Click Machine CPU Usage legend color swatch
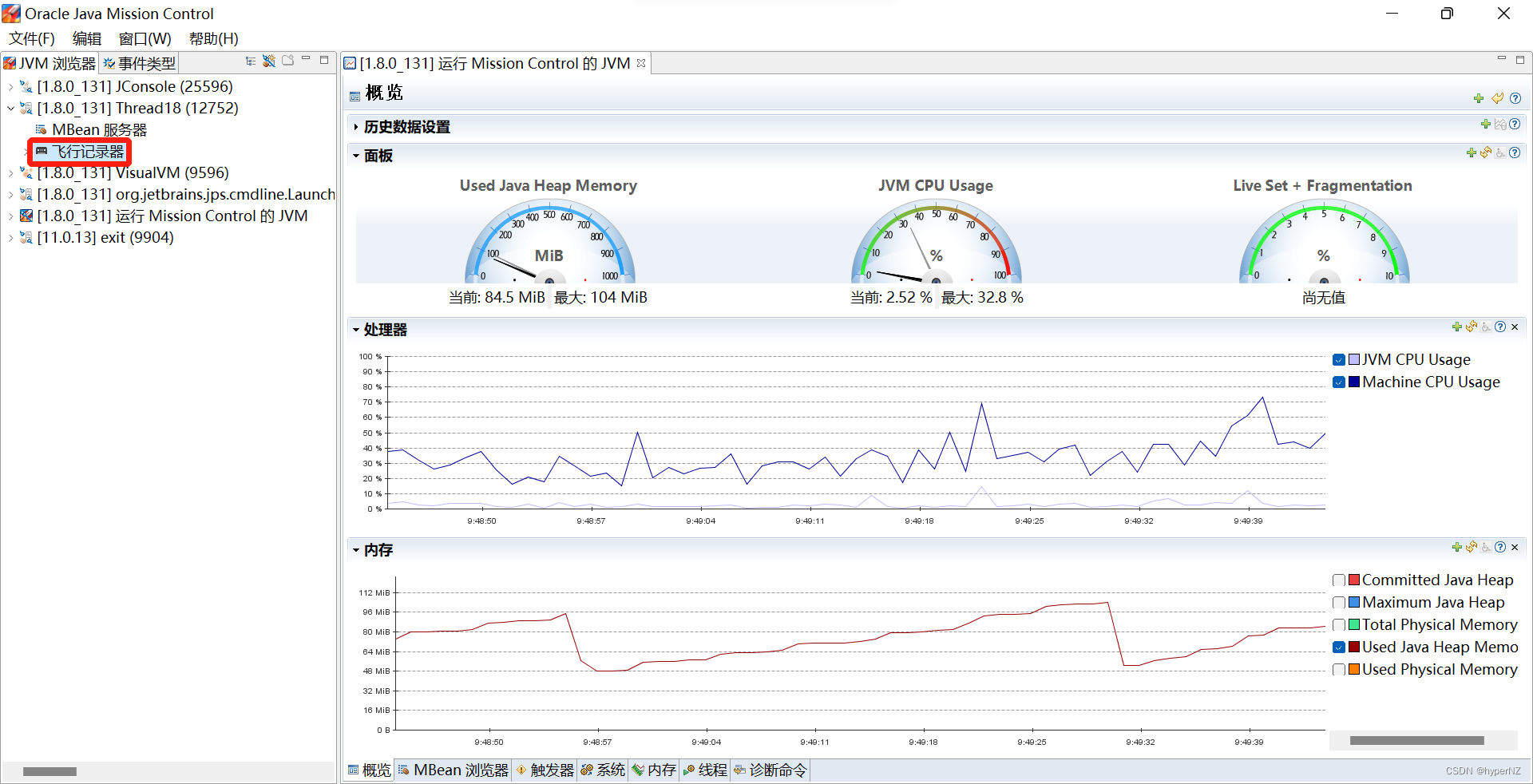This screenshot has height=784, width=1533. pyautogui.click(x=1353, y=382)
